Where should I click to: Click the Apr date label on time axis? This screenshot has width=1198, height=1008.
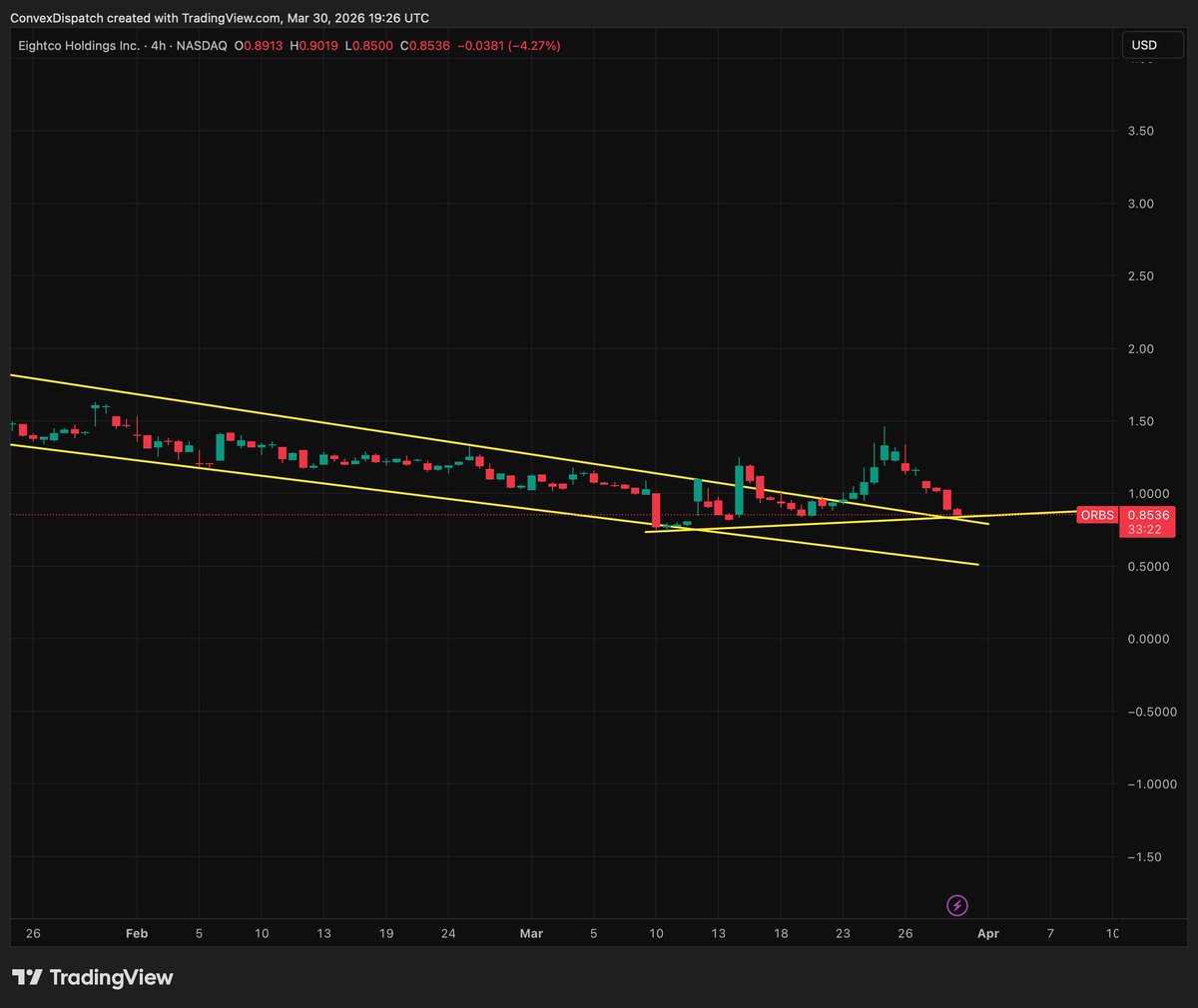(988, 934)
